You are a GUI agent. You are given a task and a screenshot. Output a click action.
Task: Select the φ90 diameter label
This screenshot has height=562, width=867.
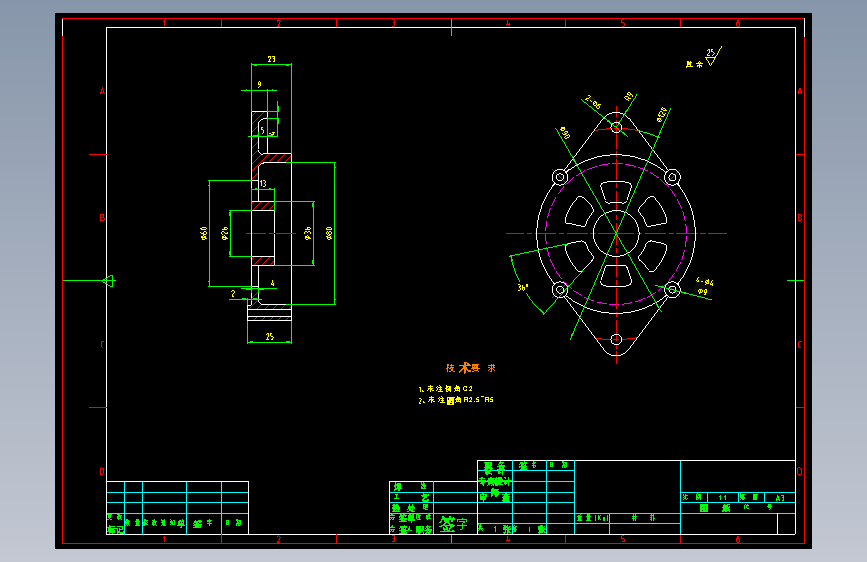pyautogui.click(x=564, y=133)
